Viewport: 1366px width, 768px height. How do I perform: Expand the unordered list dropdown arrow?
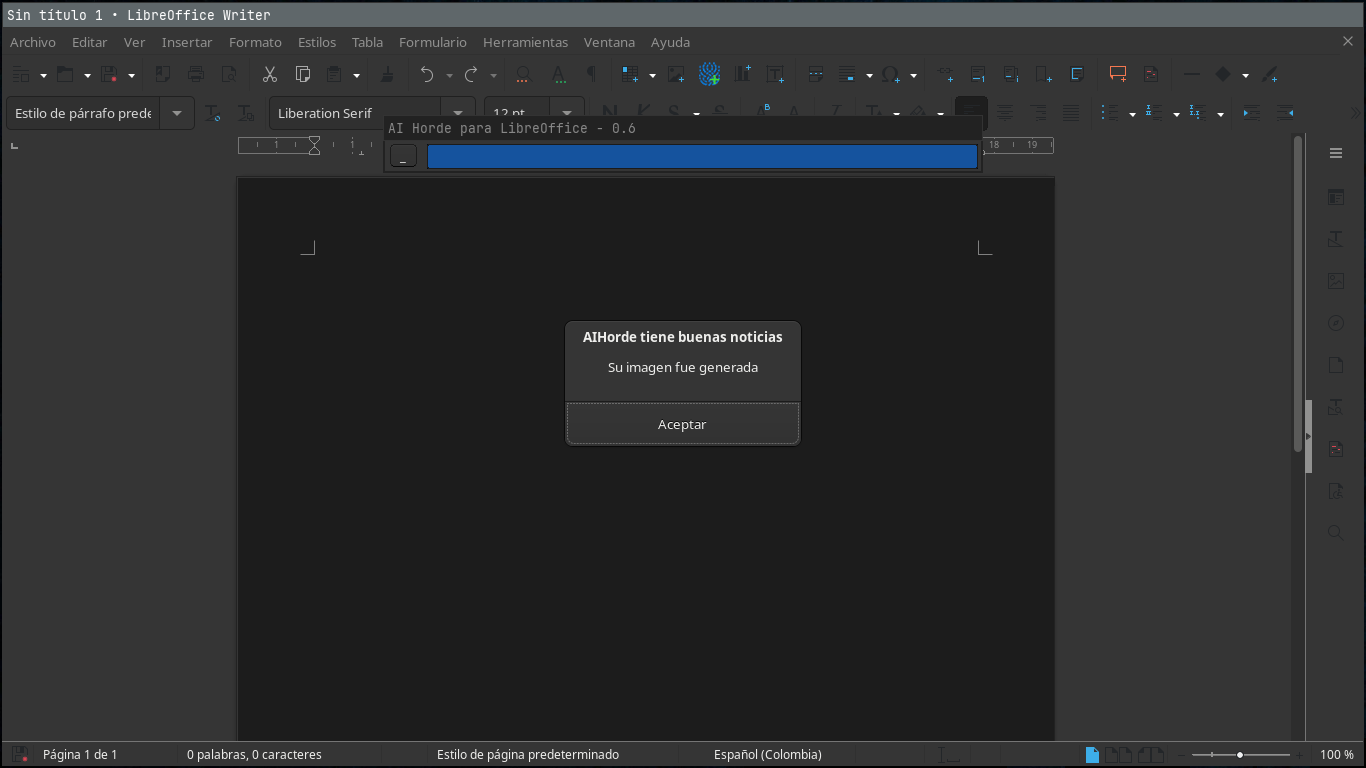pyautogui.click(x=1132, y=114)
